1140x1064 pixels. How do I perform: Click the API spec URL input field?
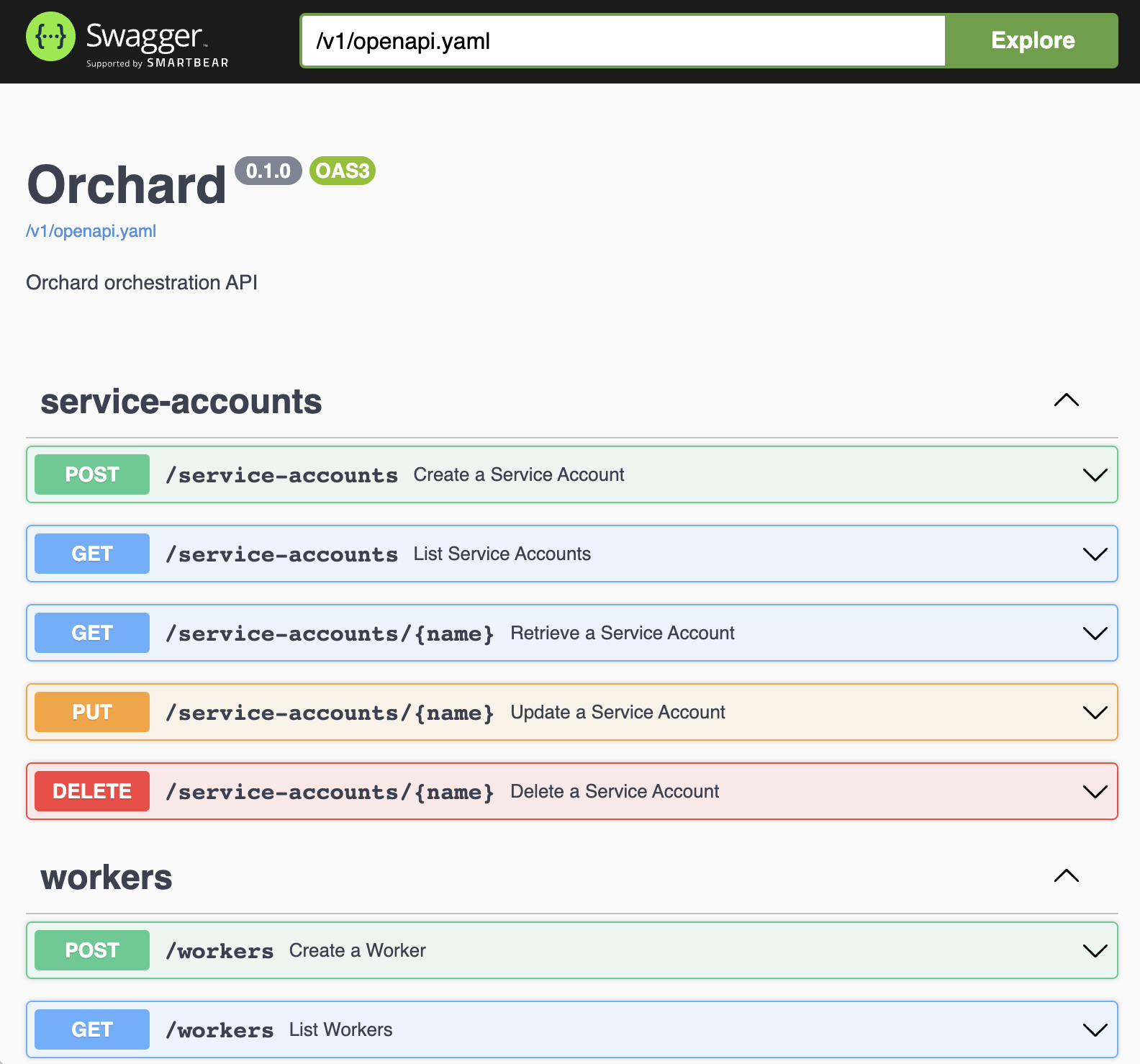pos(623,41)
